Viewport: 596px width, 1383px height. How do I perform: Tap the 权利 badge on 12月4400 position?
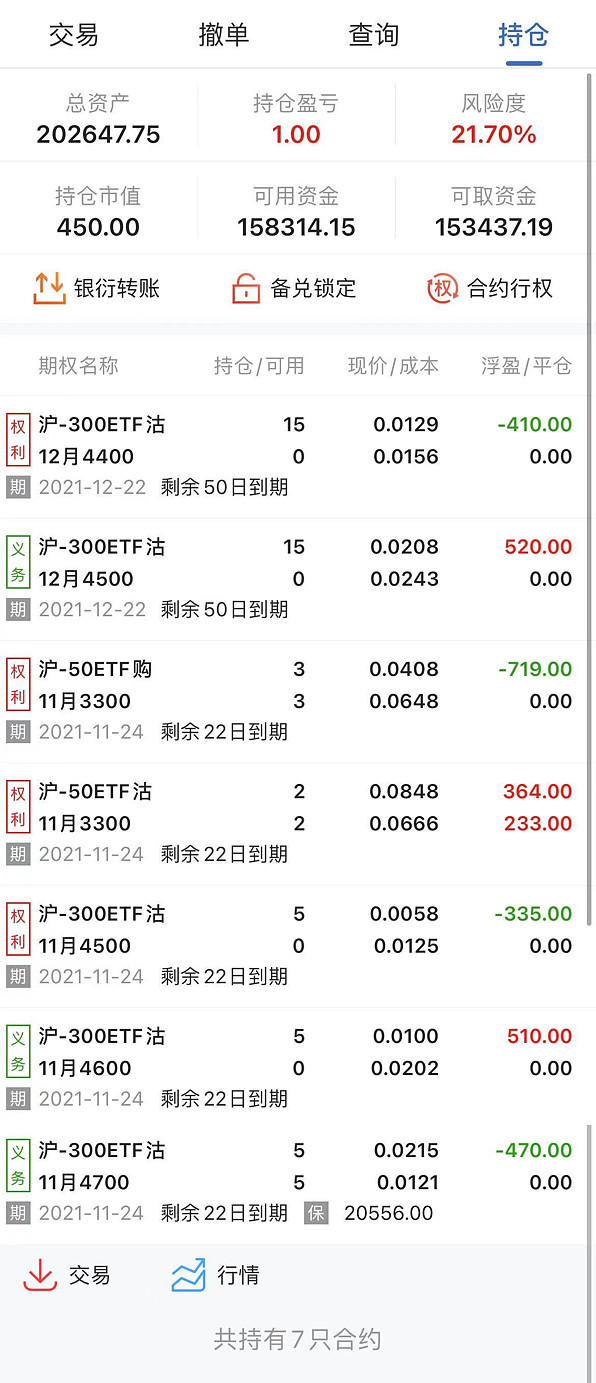[x=18, y=440]
